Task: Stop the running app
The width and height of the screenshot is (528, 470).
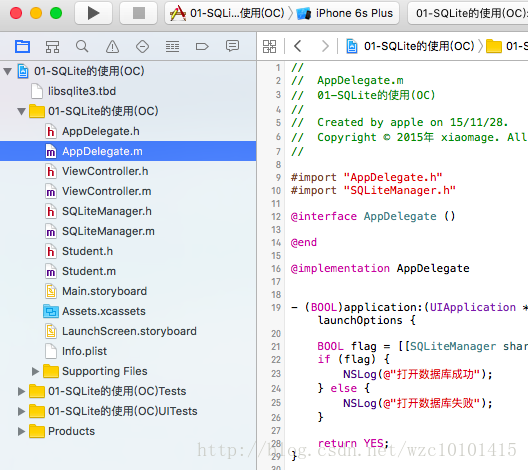Action: coord(138,13)
